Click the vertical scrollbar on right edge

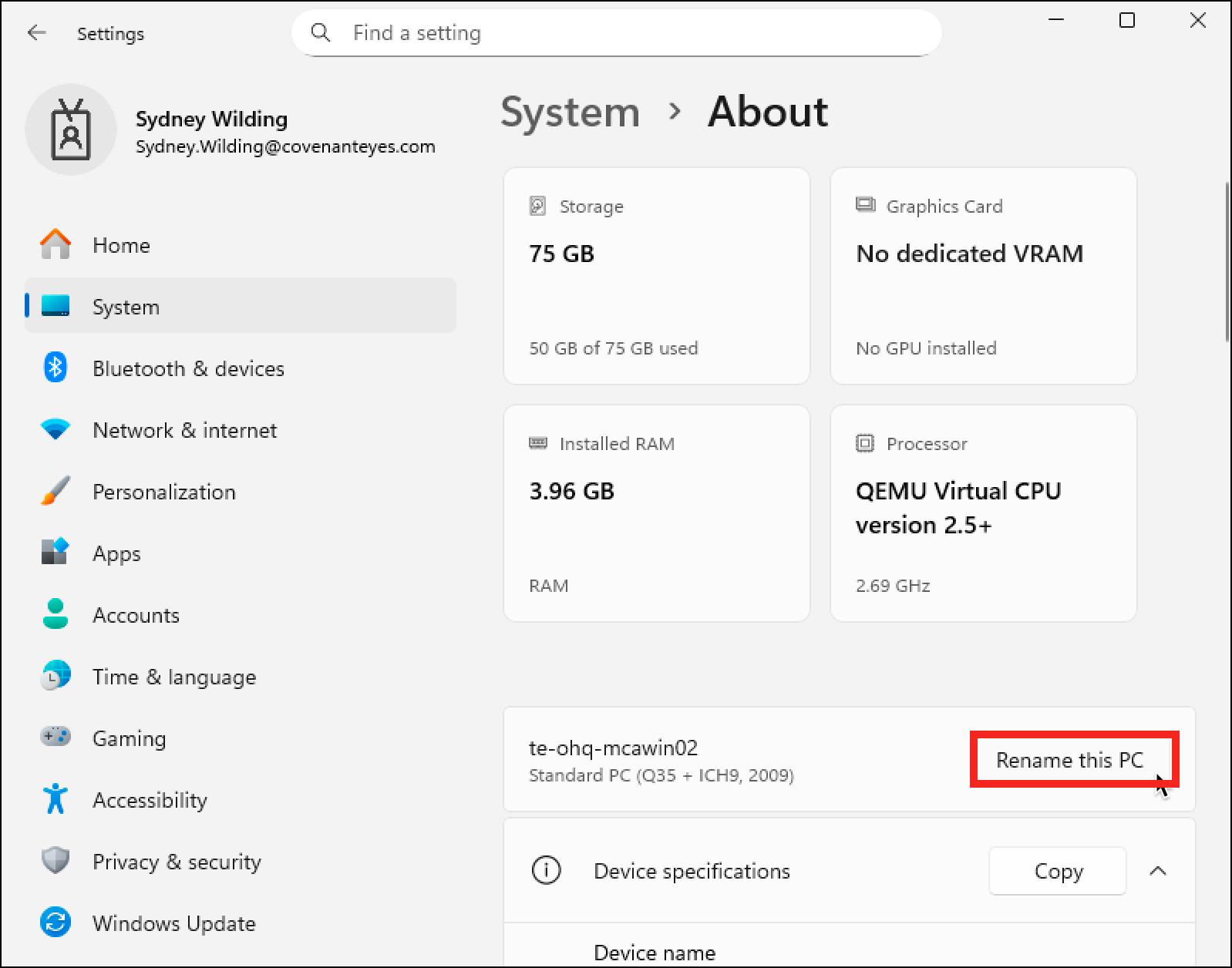(x=1227, y=262)
